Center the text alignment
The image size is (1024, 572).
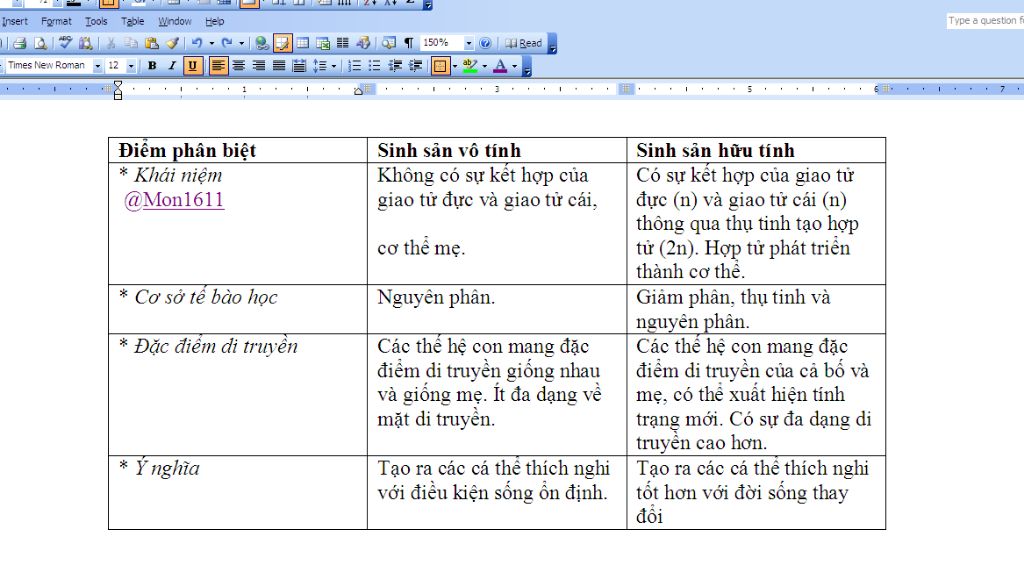(239, 65)
